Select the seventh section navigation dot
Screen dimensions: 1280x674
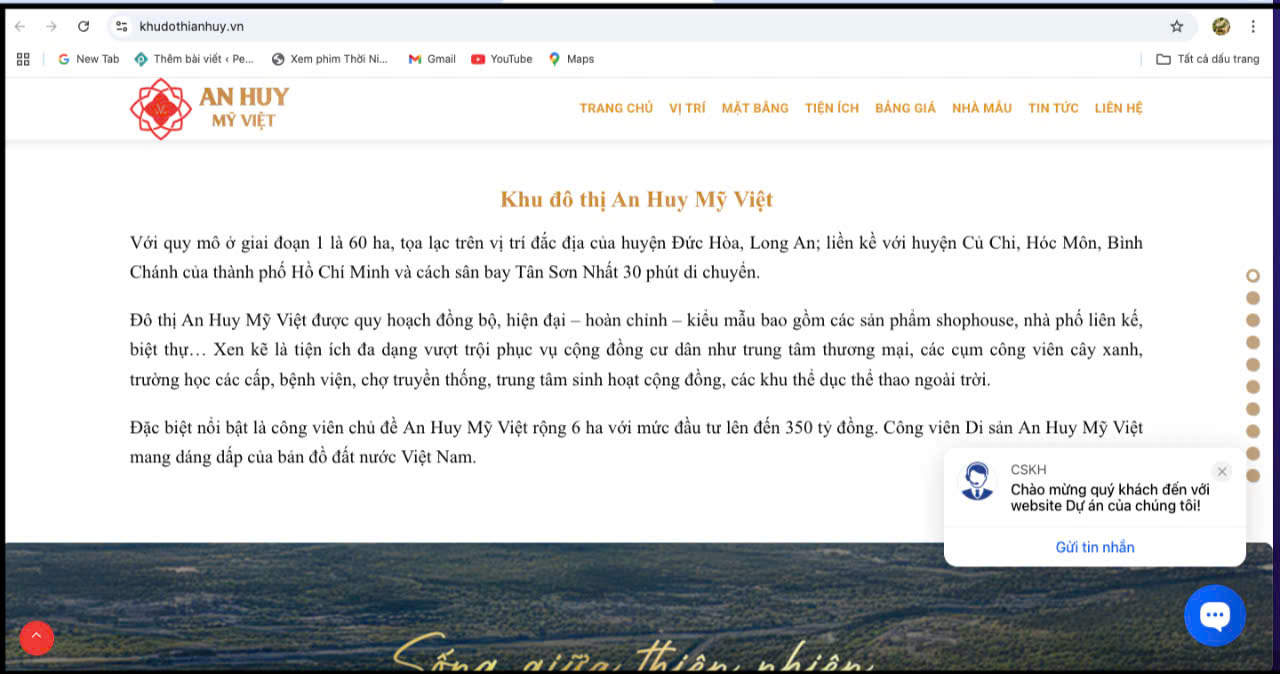pos(1253,409)
